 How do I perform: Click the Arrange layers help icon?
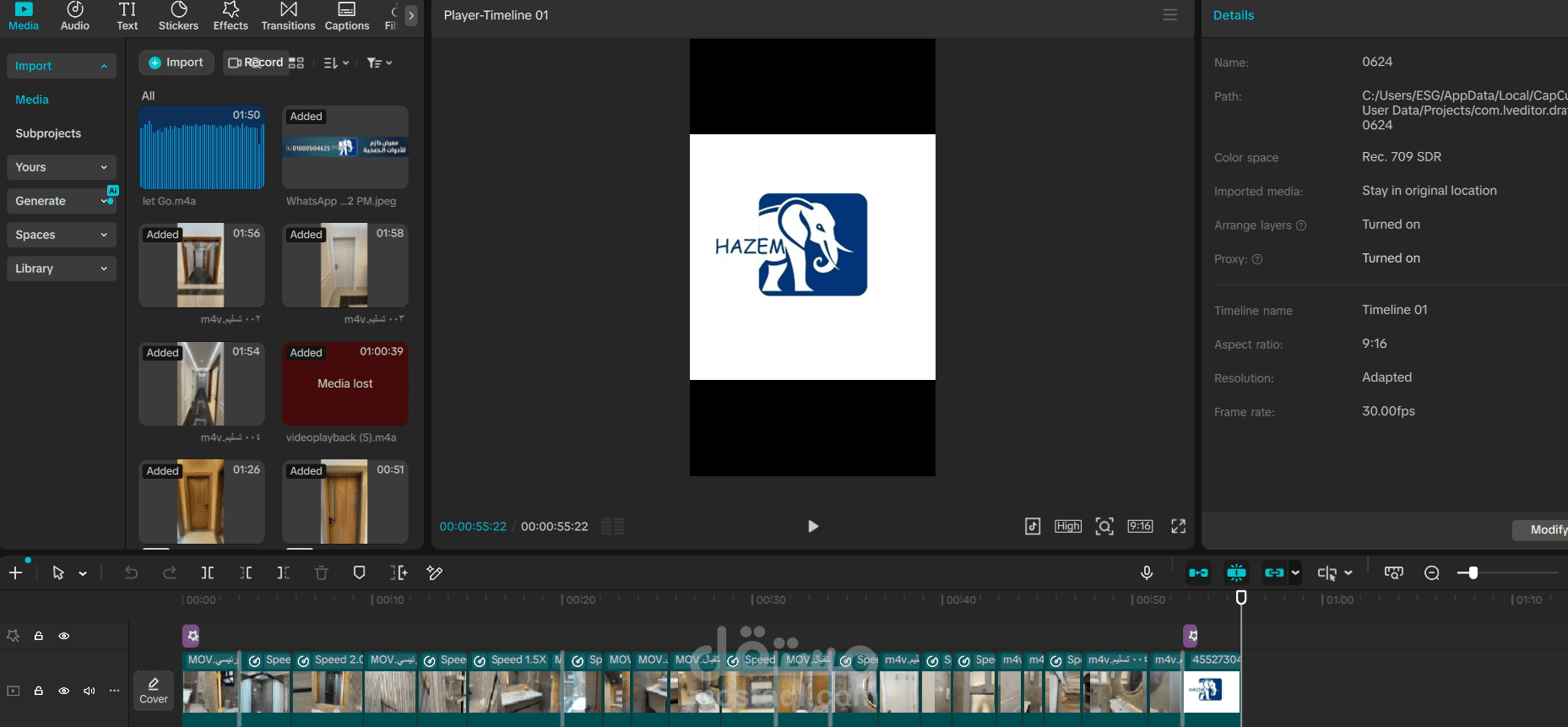(x=1301, y=225)
